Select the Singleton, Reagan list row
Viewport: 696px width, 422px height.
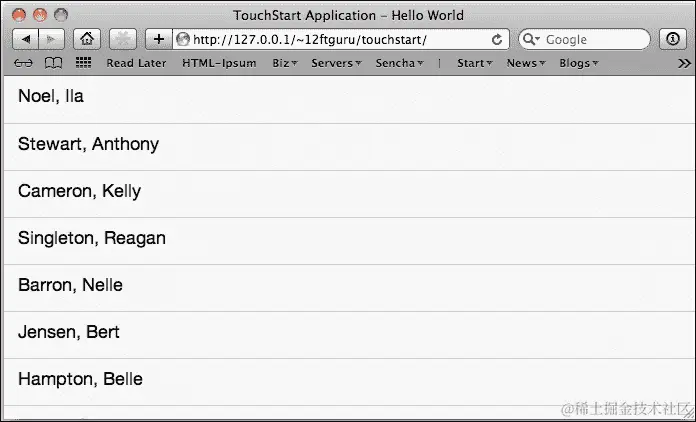349,241
